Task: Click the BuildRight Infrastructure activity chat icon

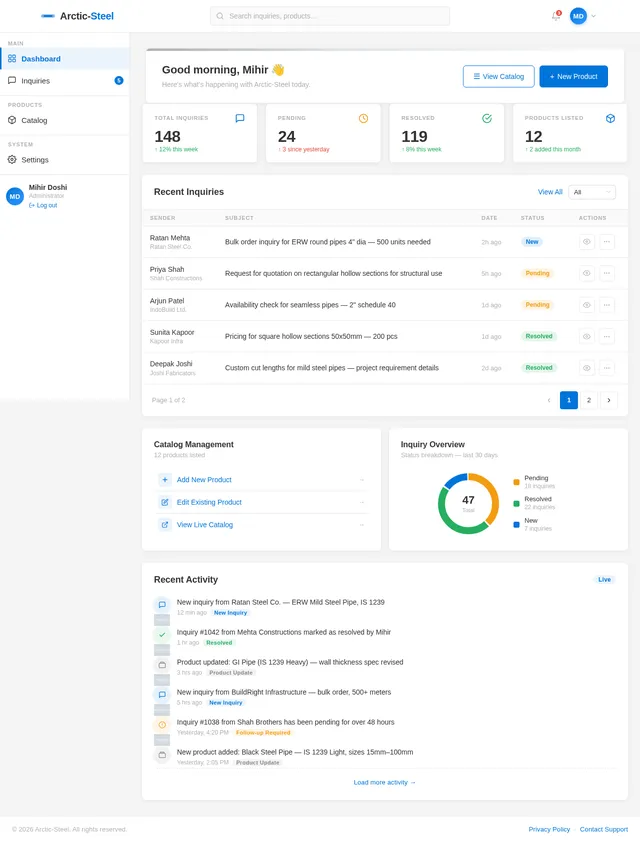Action: pyautogui.click(x=162, y=695)
